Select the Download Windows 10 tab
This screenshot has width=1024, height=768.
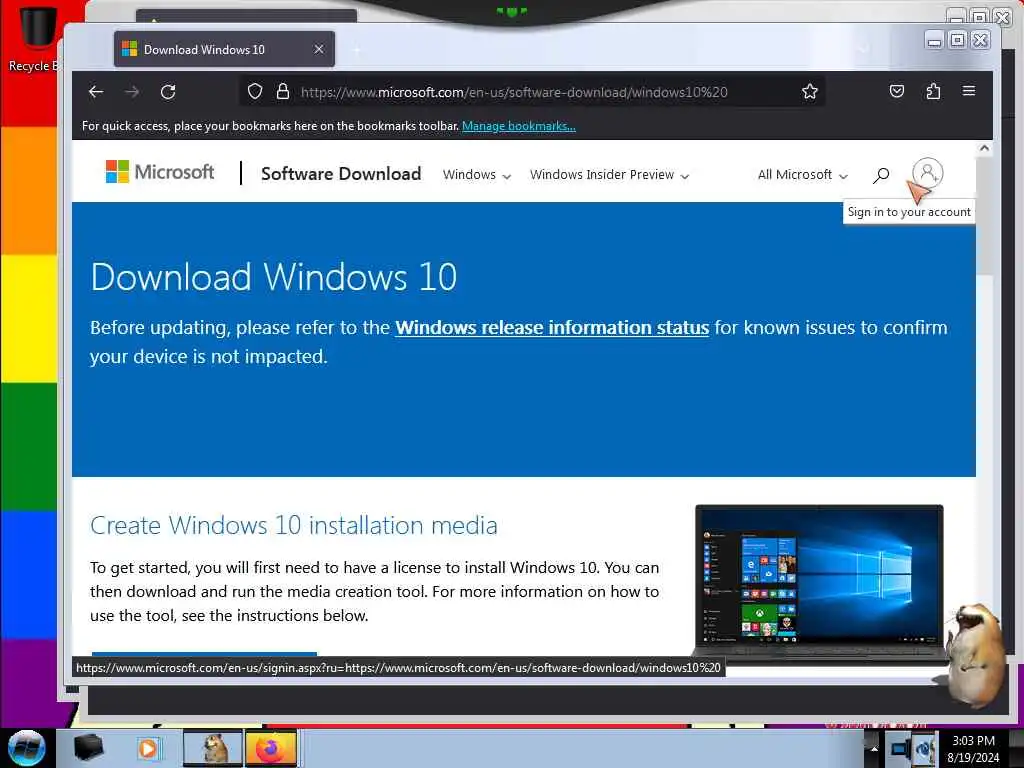click(x=224, y=50)
